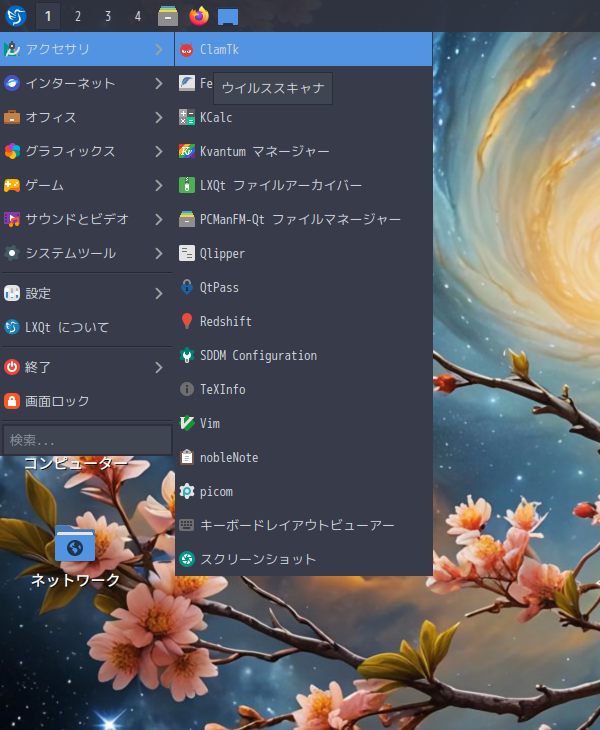600x730 pixels.
Task: Click the ClamTk red devil icon
Action: point(187,49)
